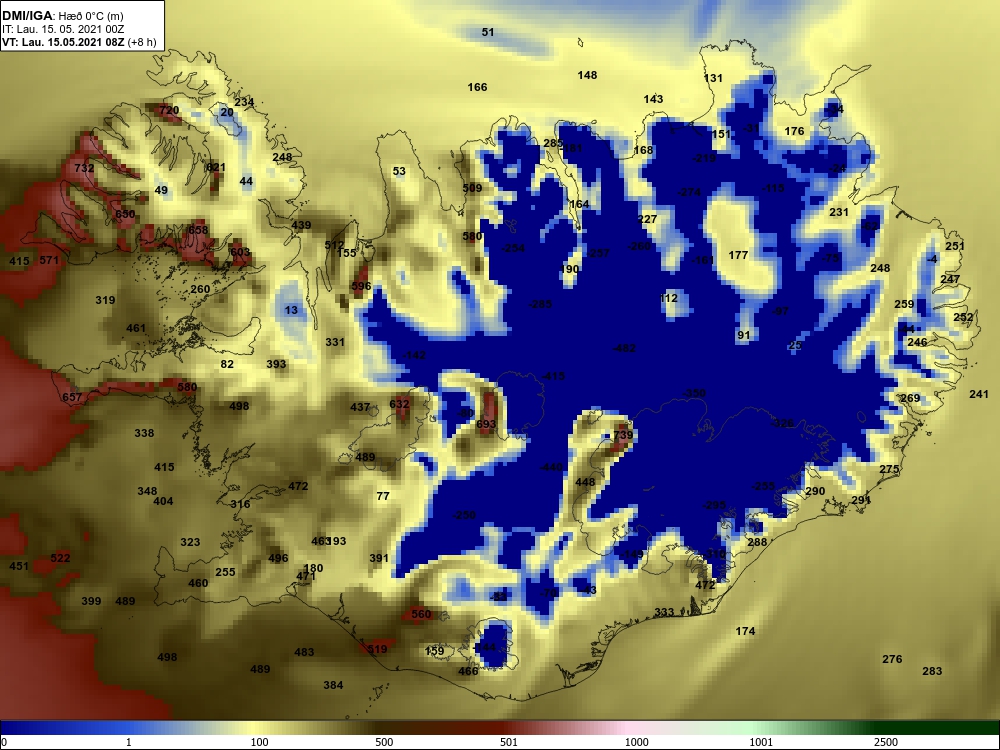The width and height of the screenshot is (1000, 750).
Task: Click the map value '338'
Action: 144,433
